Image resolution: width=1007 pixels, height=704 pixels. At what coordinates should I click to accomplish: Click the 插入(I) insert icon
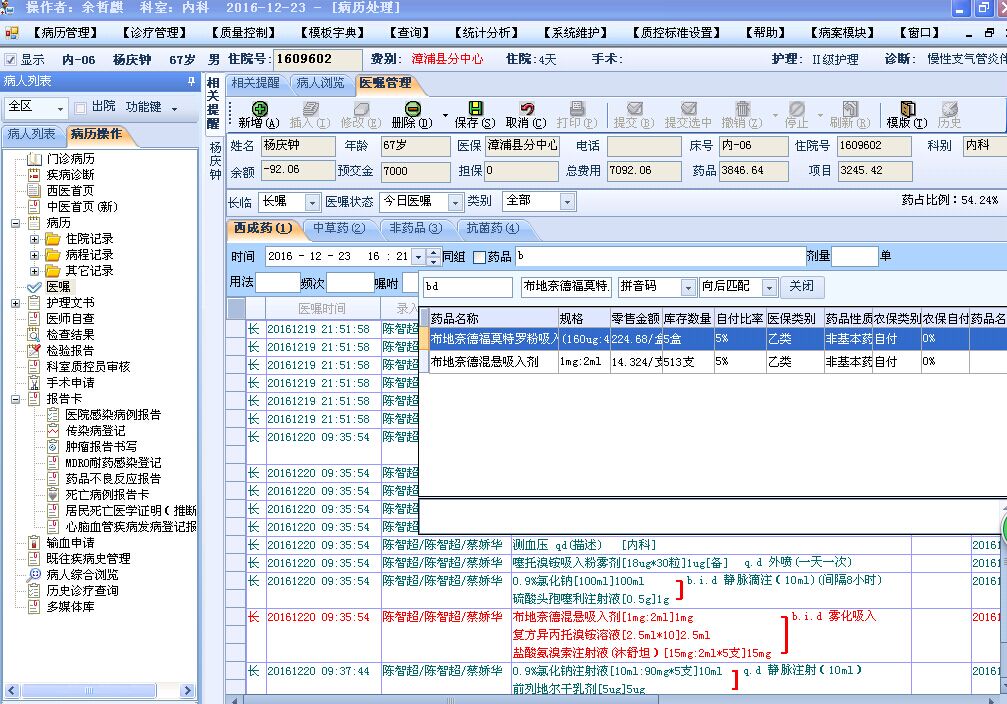310,108
